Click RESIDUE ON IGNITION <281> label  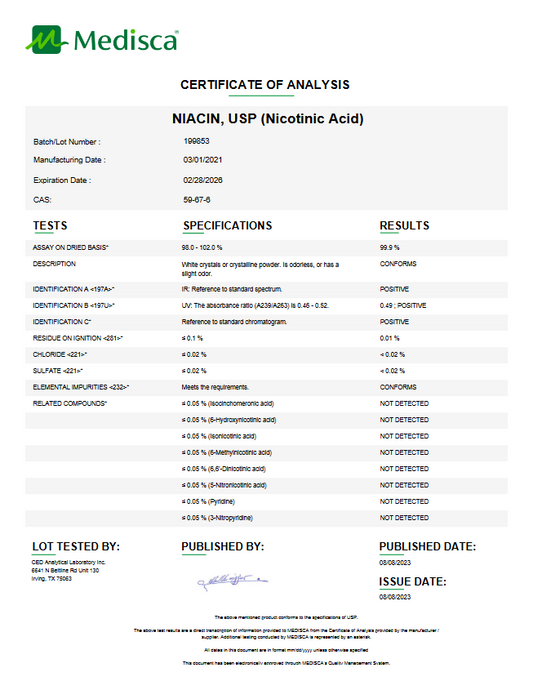click(x=78, y=338)
